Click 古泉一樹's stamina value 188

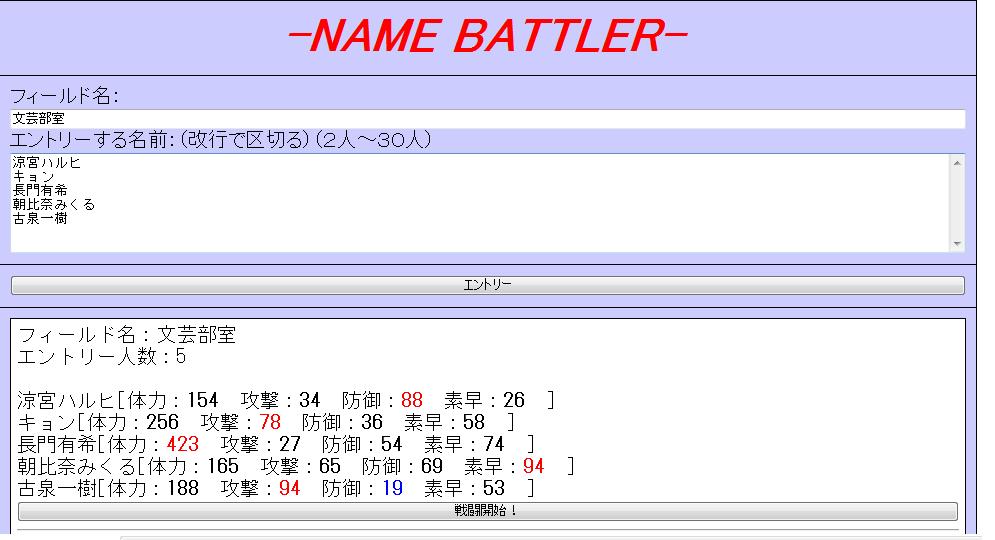click(x=183, y=489)
